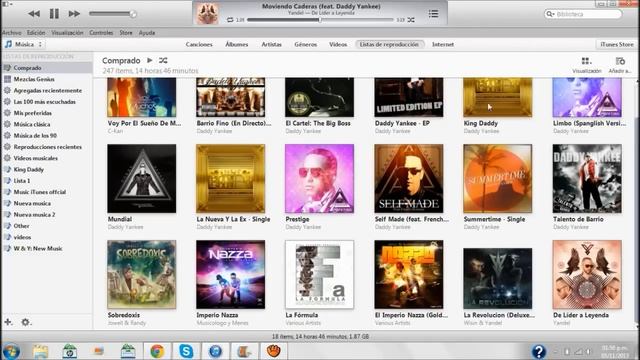Open iTunes from the taskbar

tap(216, 351)
